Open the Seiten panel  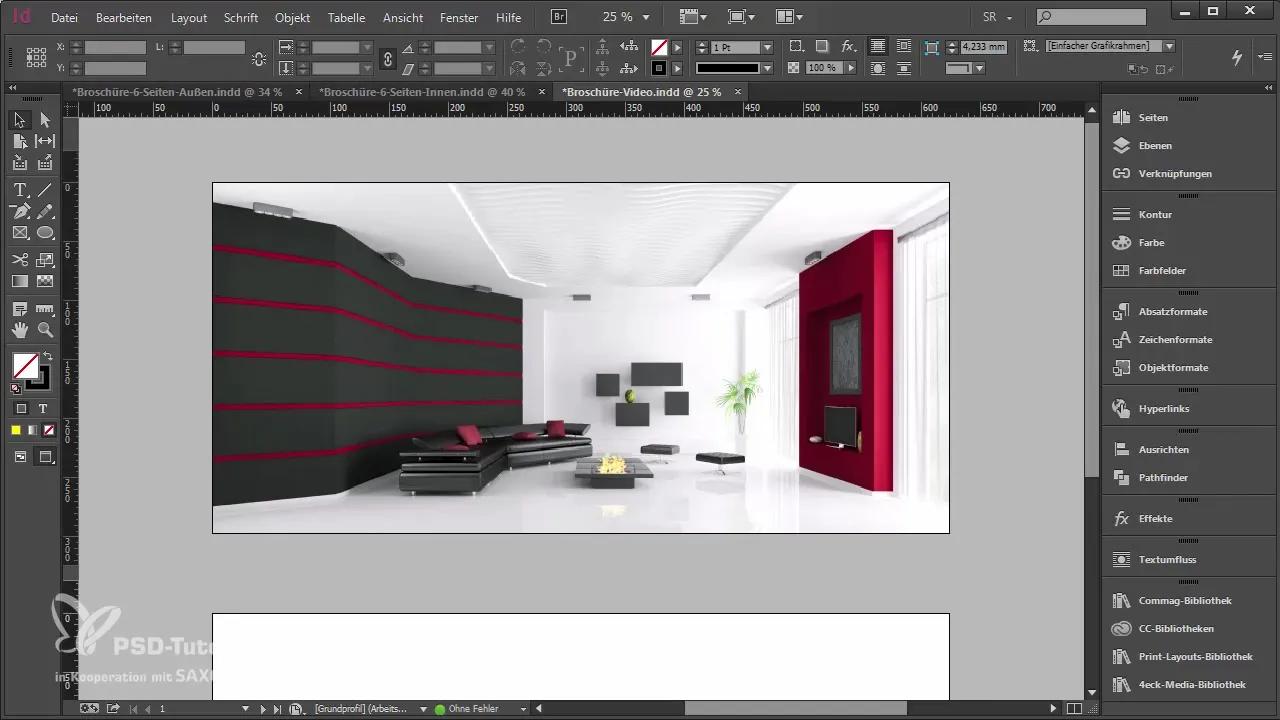point(1153,117)
